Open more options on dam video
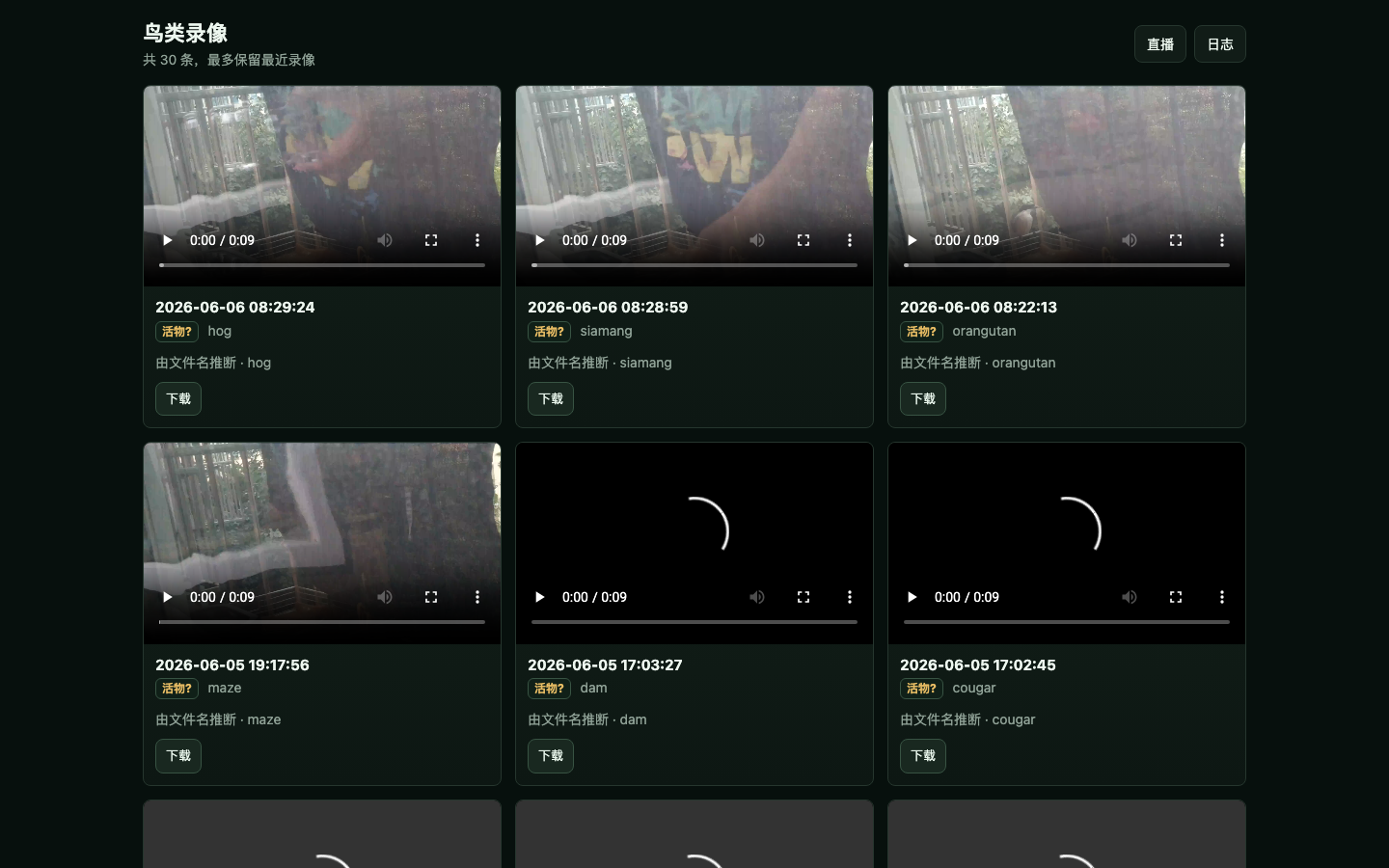 (850, 597)
